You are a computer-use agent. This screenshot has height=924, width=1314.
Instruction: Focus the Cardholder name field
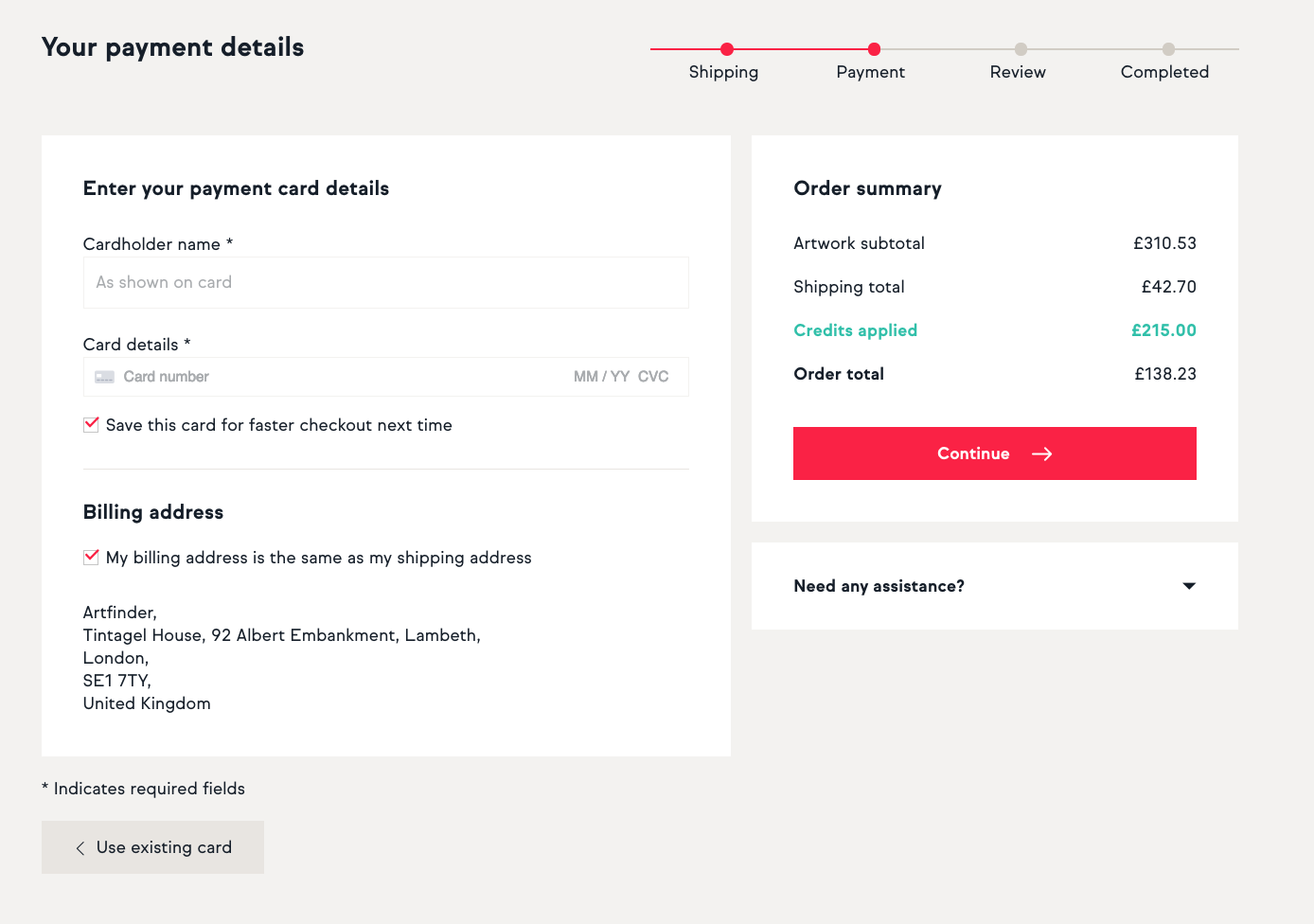(x=386, y=282)
